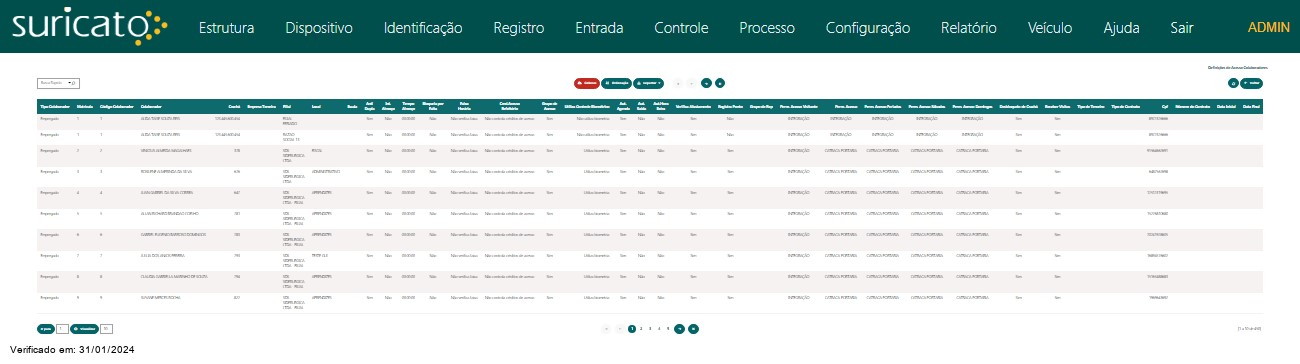Click the top next-page arrow icon
This screenshot has height=364, width=1300.
coord(706,82)
